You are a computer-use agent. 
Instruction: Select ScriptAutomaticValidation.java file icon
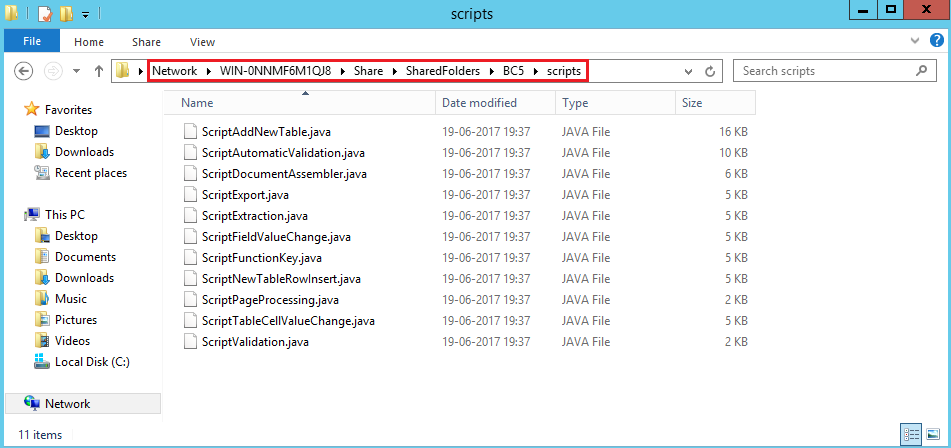point(191,153)
